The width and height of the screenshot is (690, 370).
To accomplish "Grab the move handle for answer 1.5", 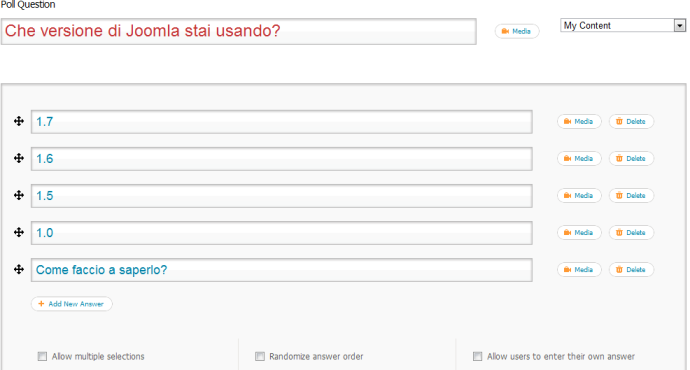I will 19,195.
